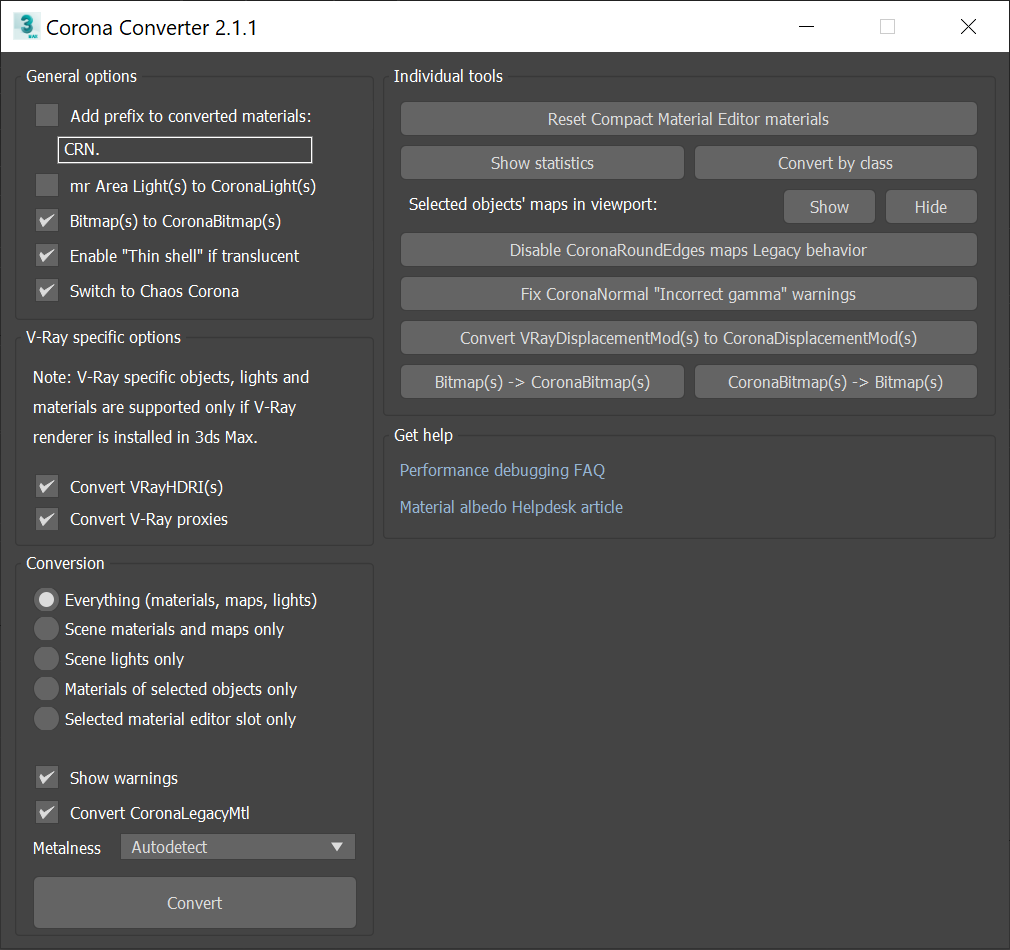Click the CRN. prefix text field
1010x950 pixels.
click(185, 149)
